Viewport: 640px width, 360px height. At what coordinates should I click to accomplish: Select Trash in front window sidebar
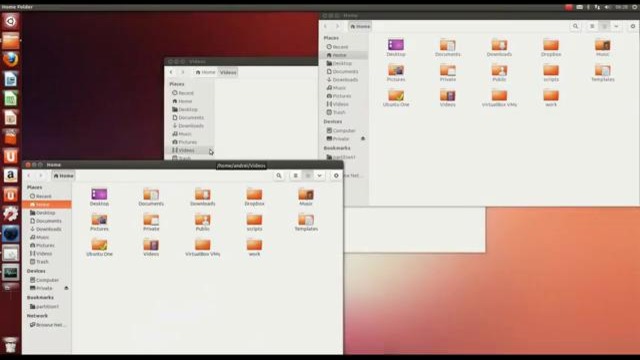(47, 262)
